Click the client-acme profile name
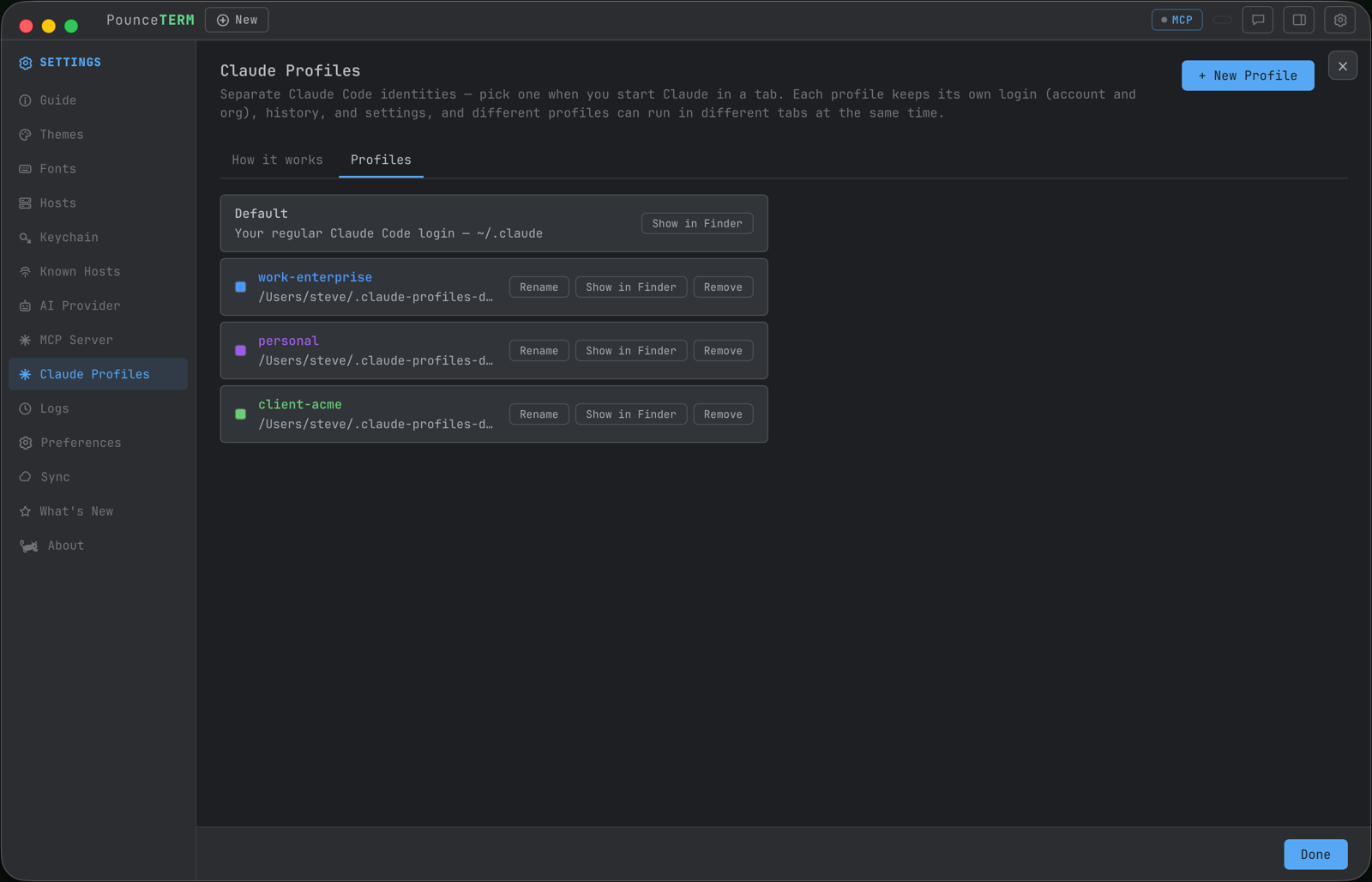 point(300,404)
